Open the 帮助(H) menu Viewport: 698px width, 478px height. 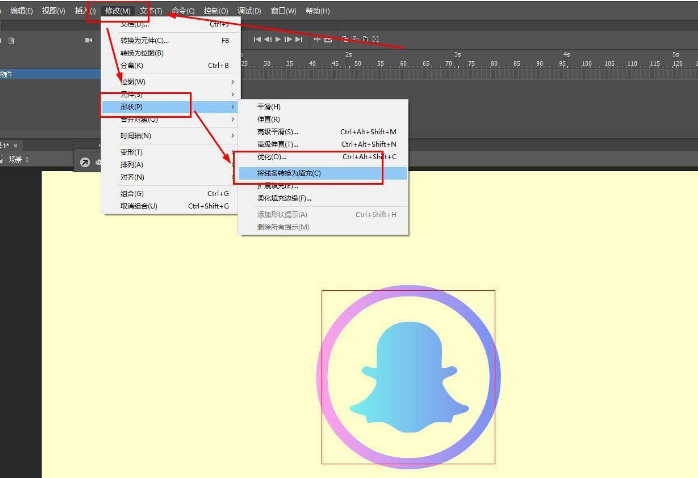click(x=318, y=11)
